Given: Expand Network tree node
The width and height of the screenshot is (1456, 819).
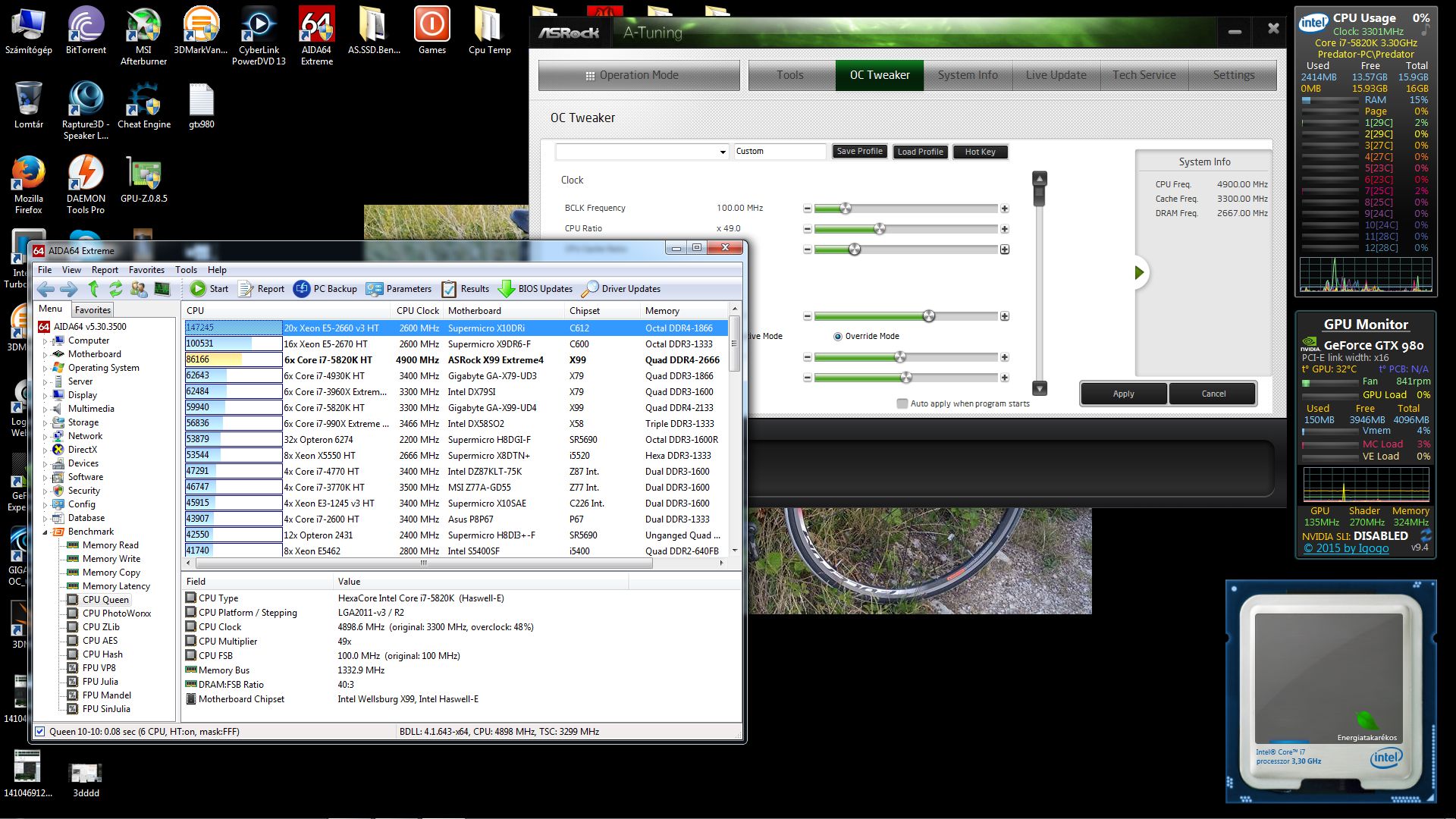Looking at the screenshot, I should click(x=45, y=437).
